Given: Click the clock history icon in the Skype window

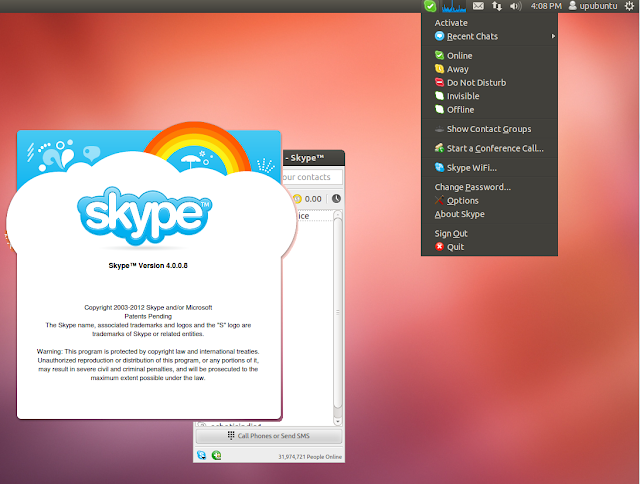Looking at the screenshot, I should click(336, 199).
